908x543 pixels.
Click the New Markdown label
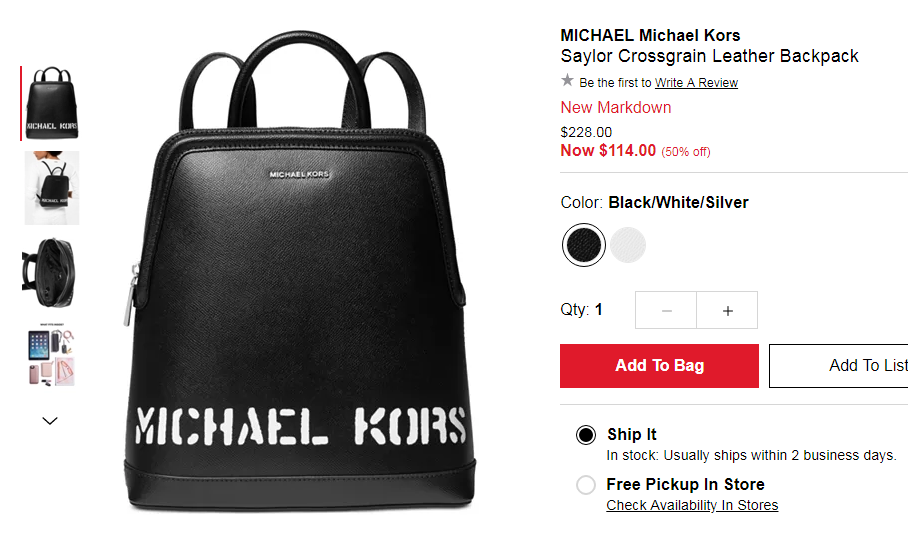point(616,108)
